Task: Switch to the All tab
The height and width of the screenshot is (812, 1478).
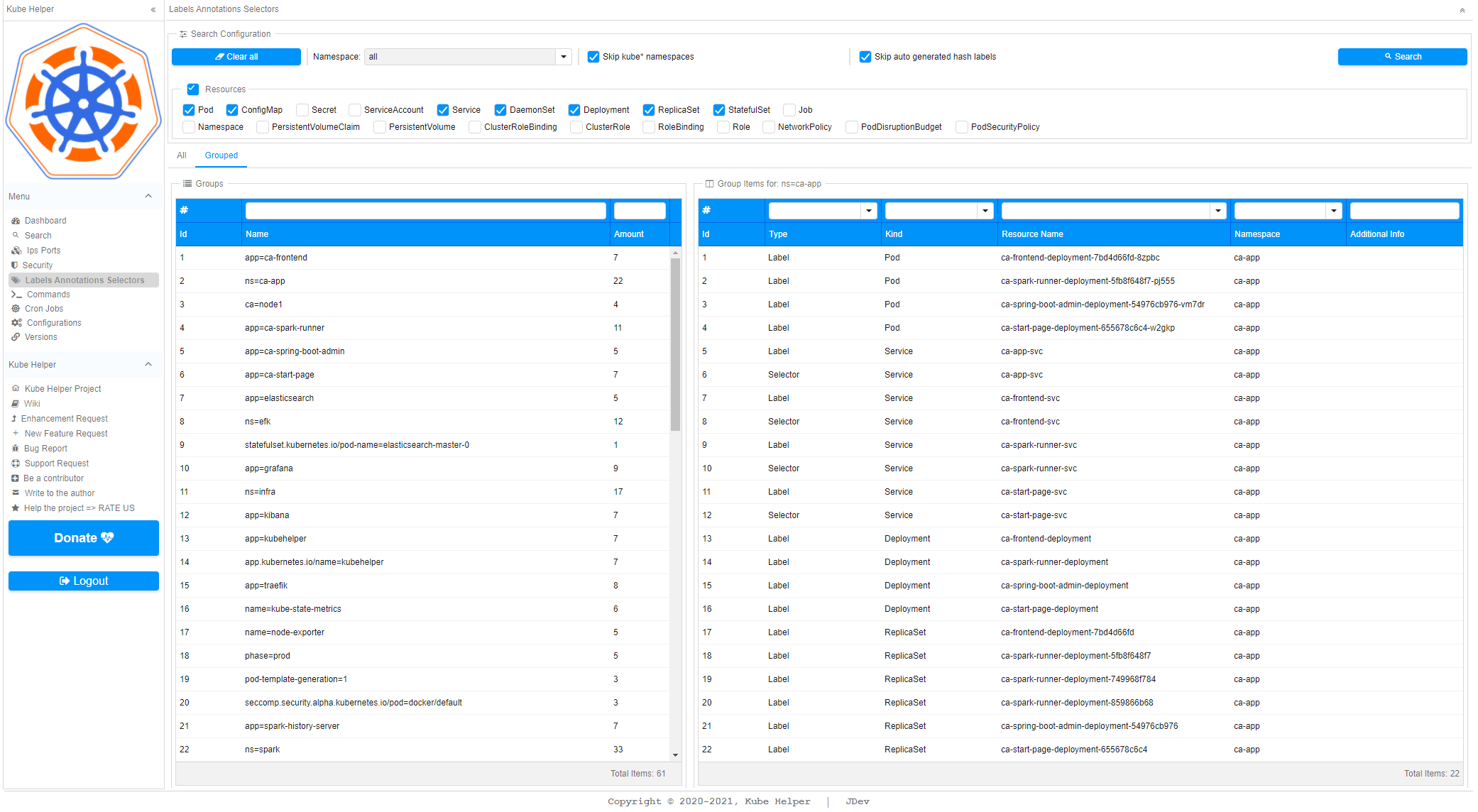Action: 182,155
